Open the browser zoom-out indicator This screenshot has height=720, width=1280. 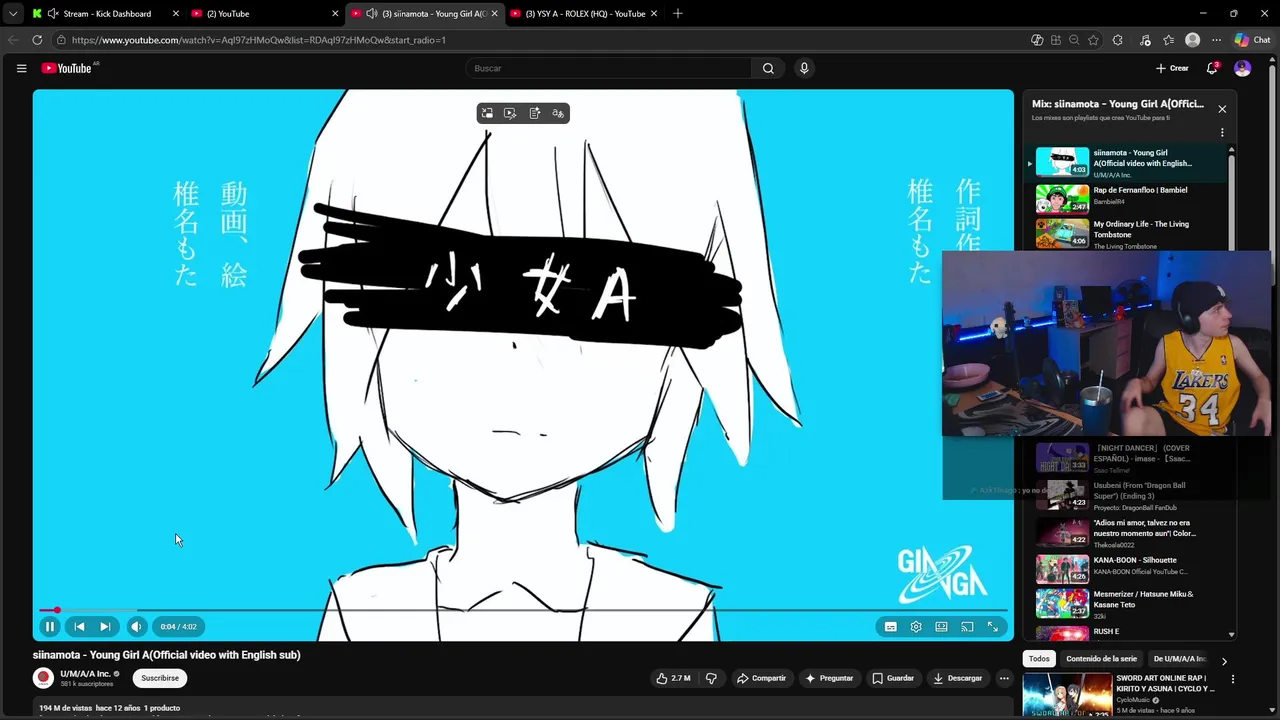[1074, 40]
